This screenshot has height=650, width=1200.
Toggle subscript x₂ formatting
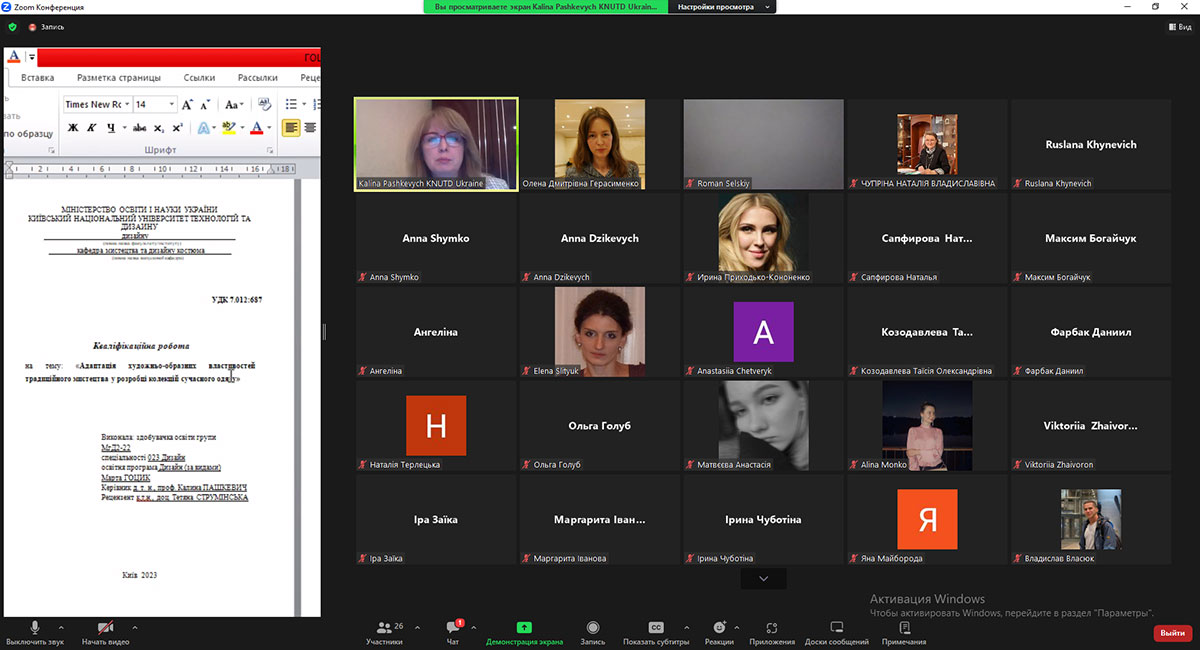160,128
